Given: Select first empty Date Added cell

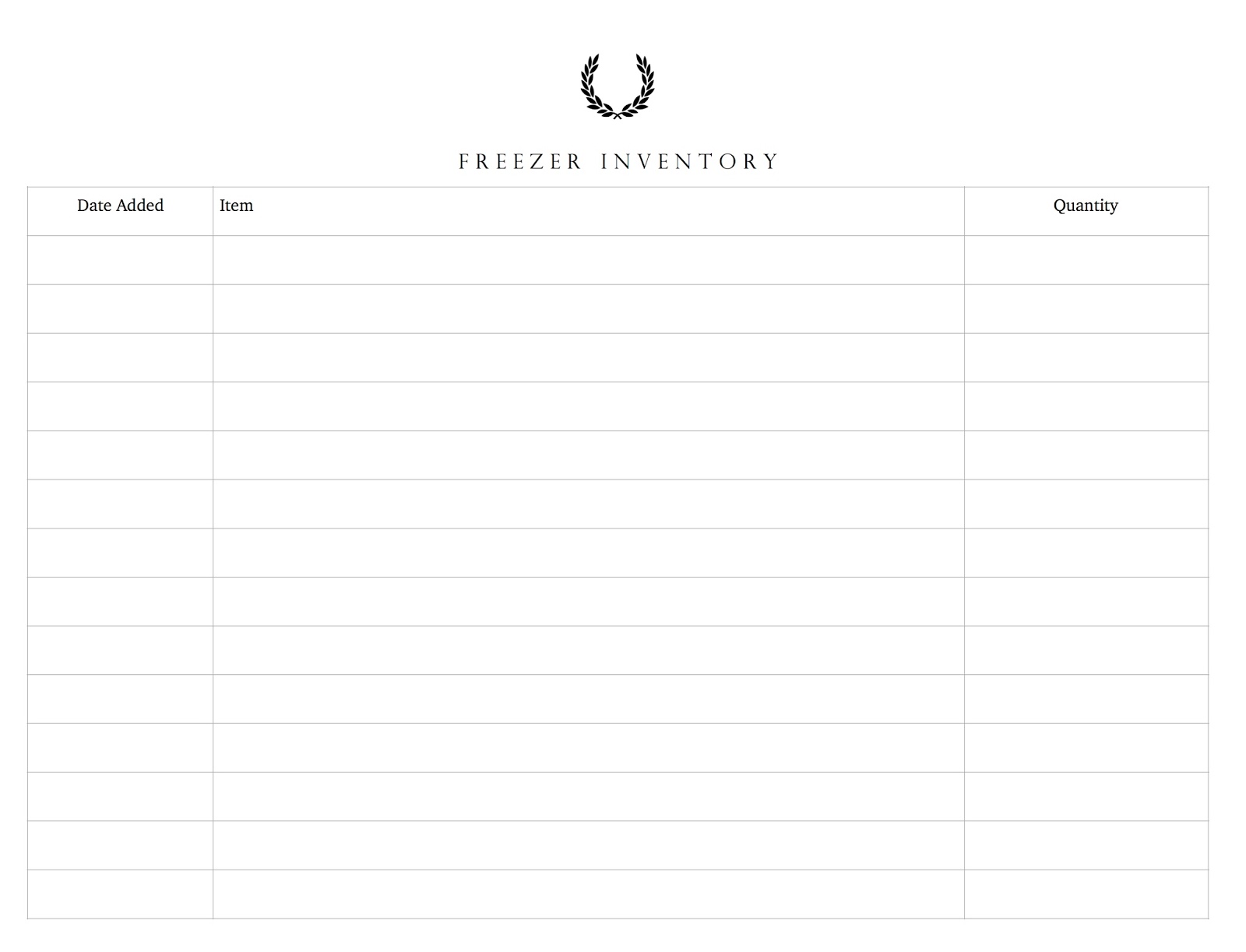Looking at the screenshot, I should coord(120,260).
